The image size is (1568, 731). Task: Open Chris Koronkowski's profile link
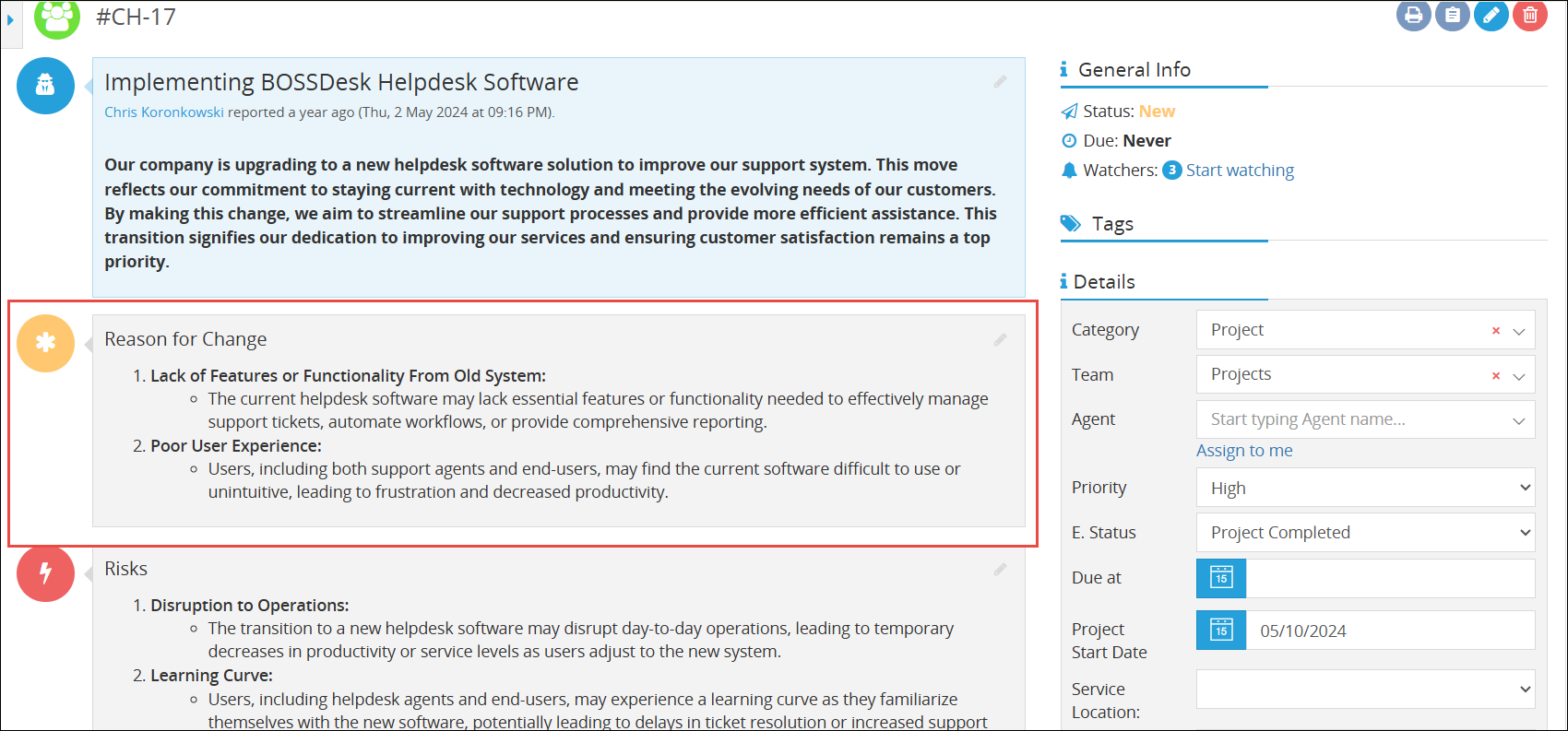pyautogui.click(x=164, y=112)
